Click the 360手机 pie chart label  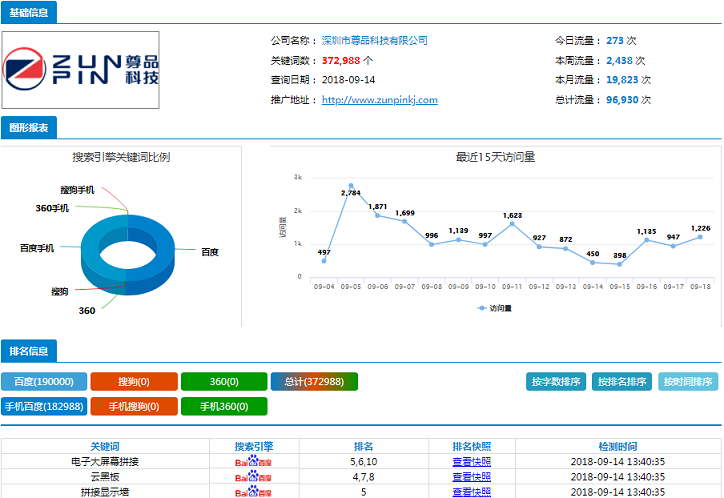pyautogui.click(x=52, y=208)
